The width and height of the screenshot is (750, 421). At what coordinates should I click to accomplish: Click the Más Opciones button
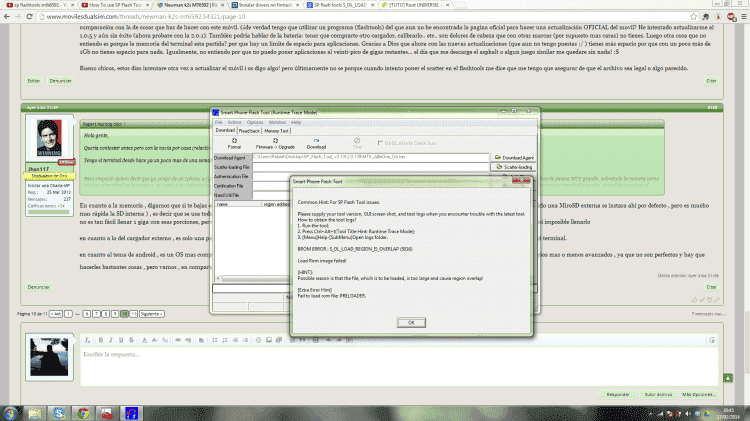(x=698, y=394)
